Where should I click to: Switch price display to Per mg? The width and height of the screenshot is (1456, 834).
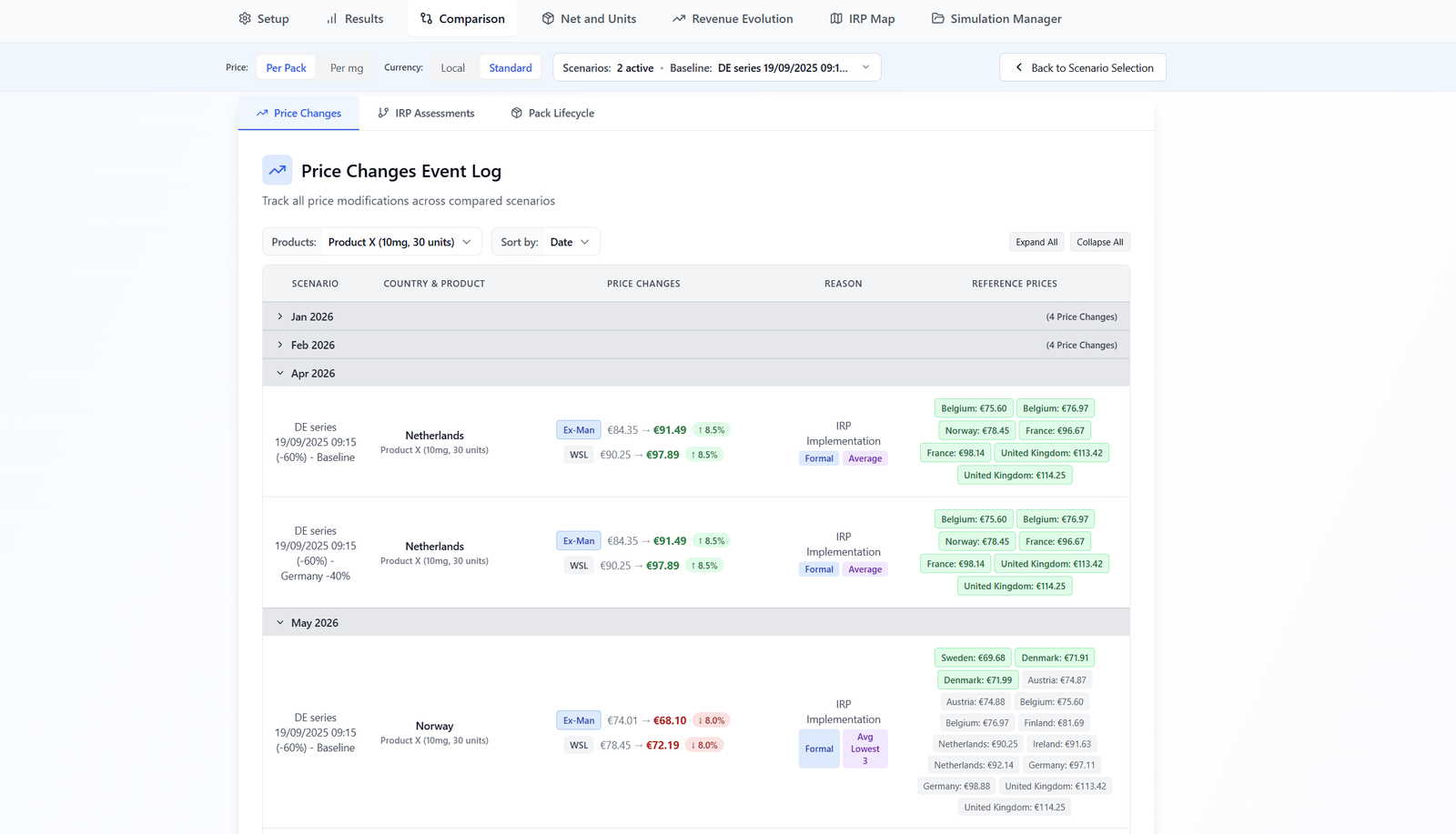(346, 66)
